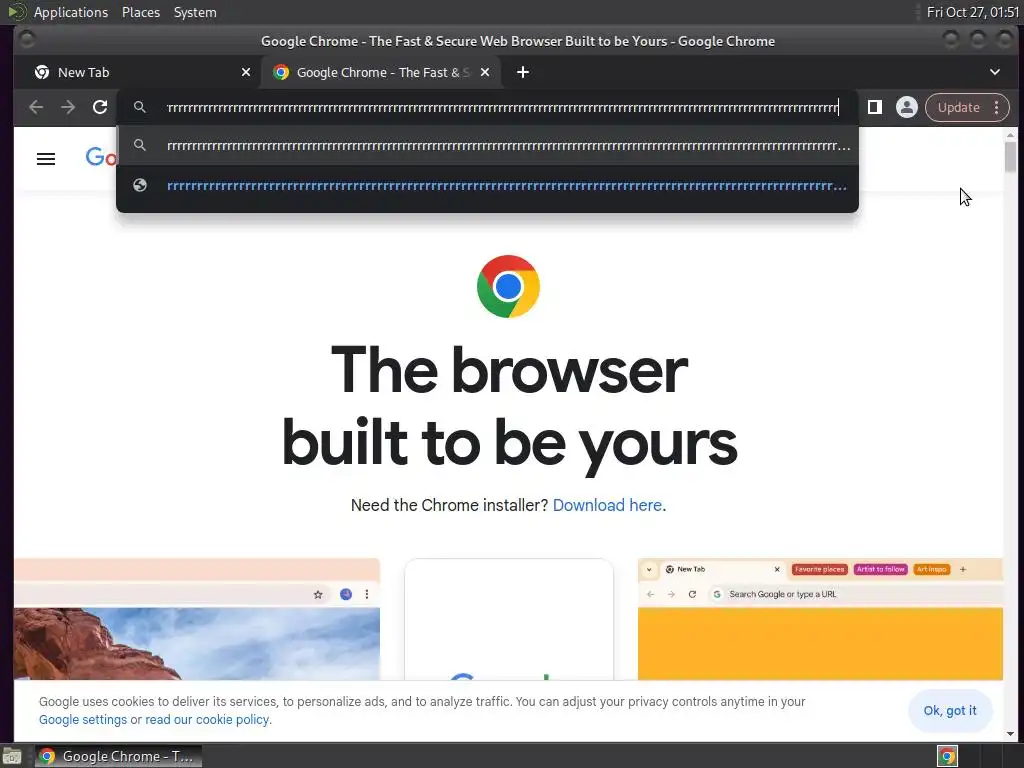Close the Google Chrome tab
Image resolution: width=1024 pixels, height=768 pixels.
[485, 72]
